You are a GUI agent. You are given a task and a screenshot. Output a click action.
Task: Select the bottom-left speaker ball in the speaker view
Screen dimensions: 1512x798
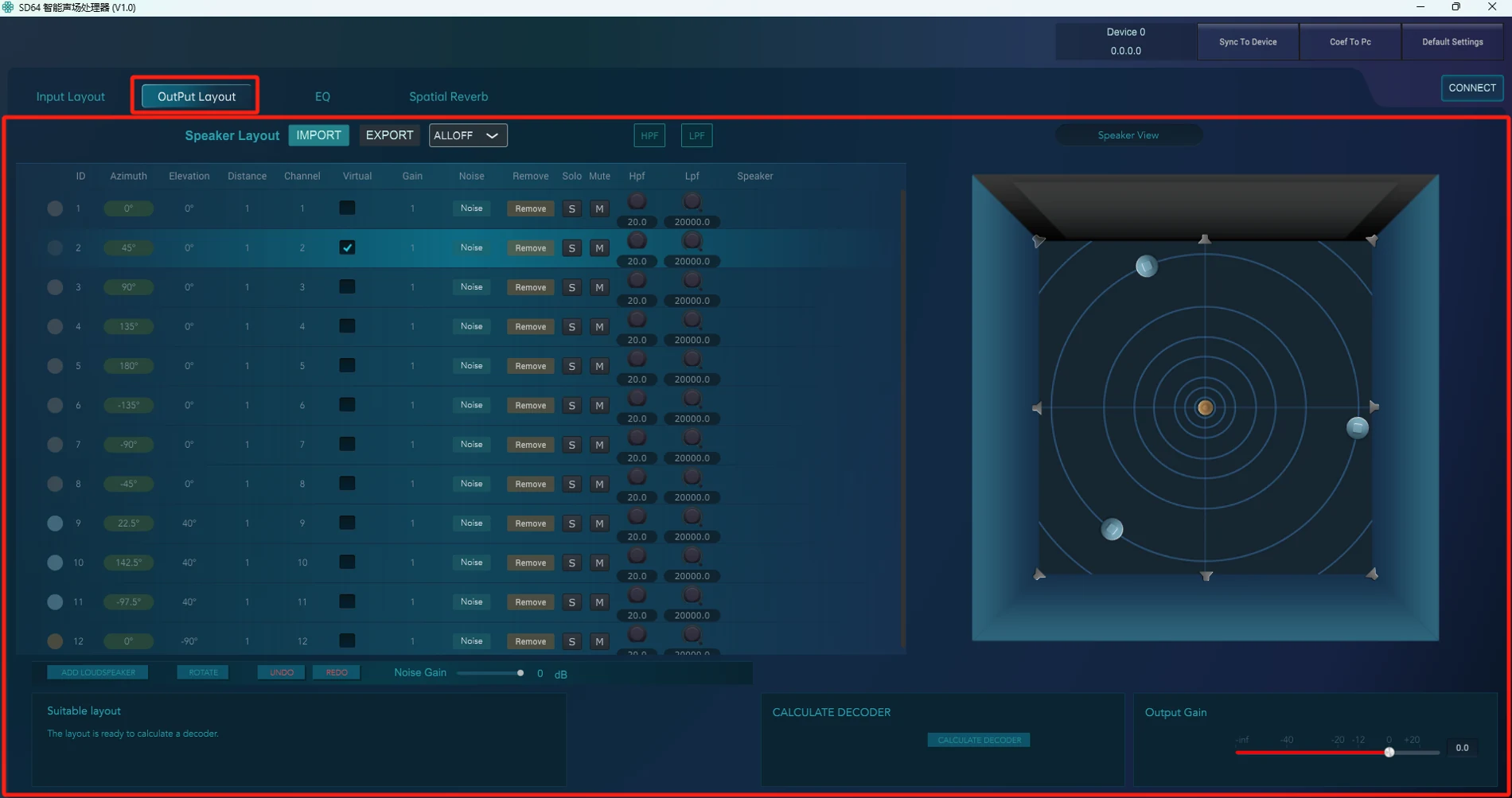tap(1112, 529)
